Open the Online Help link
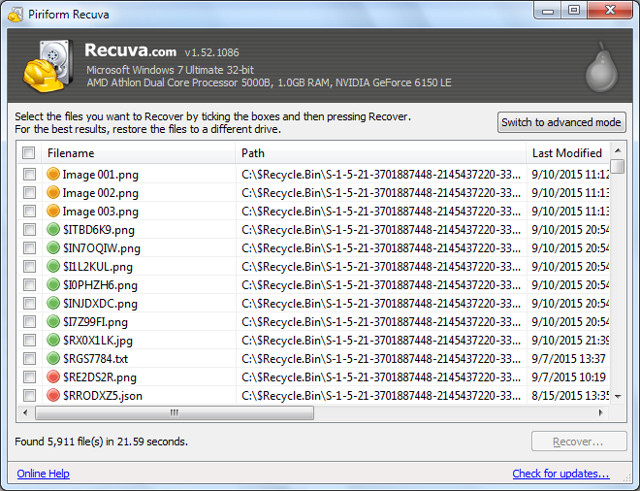 click(x=43, y=474)
